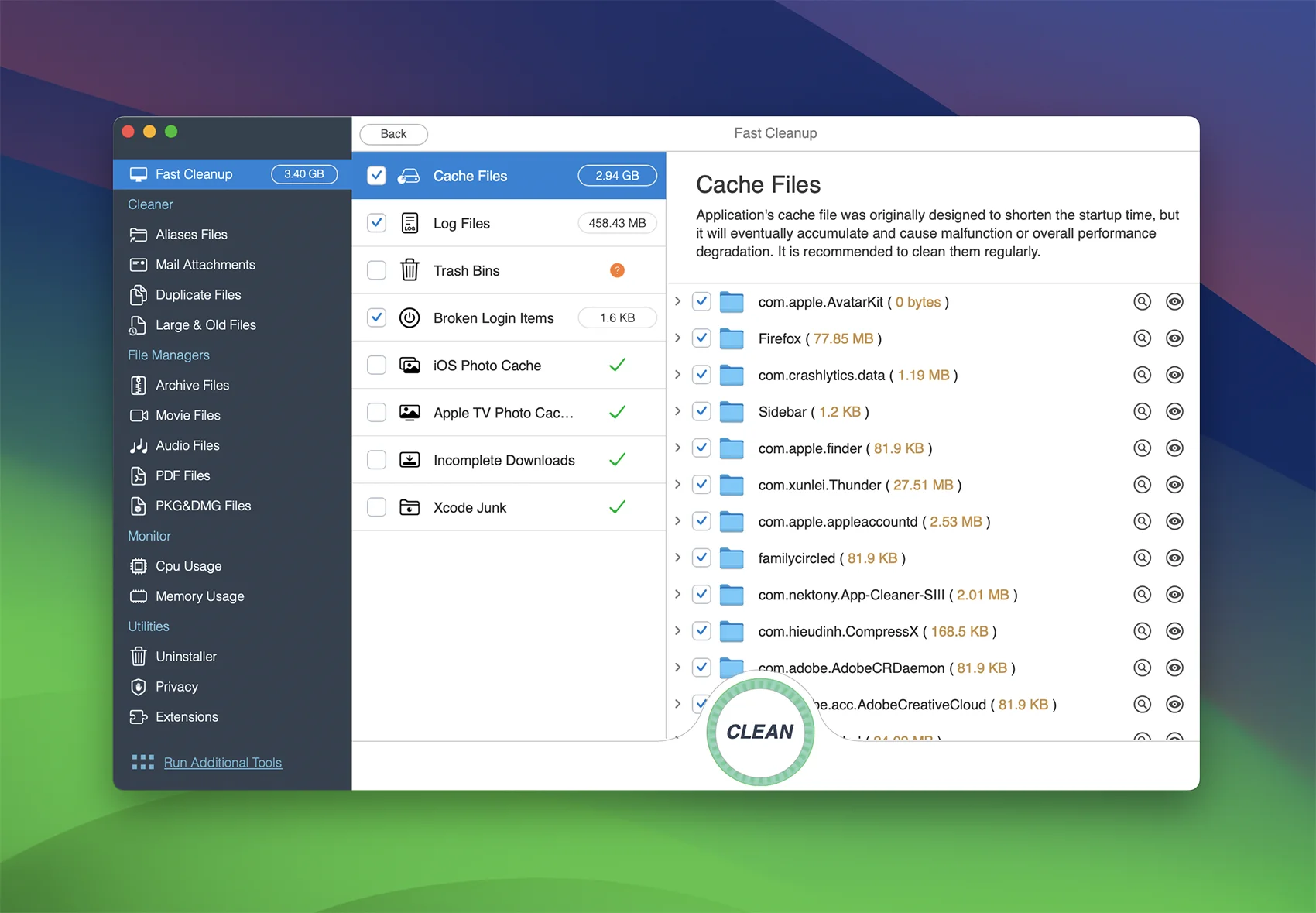1316x913 pixels.
Task: Click the Aliases Files sidebar icon
Action: pos(139,235)
